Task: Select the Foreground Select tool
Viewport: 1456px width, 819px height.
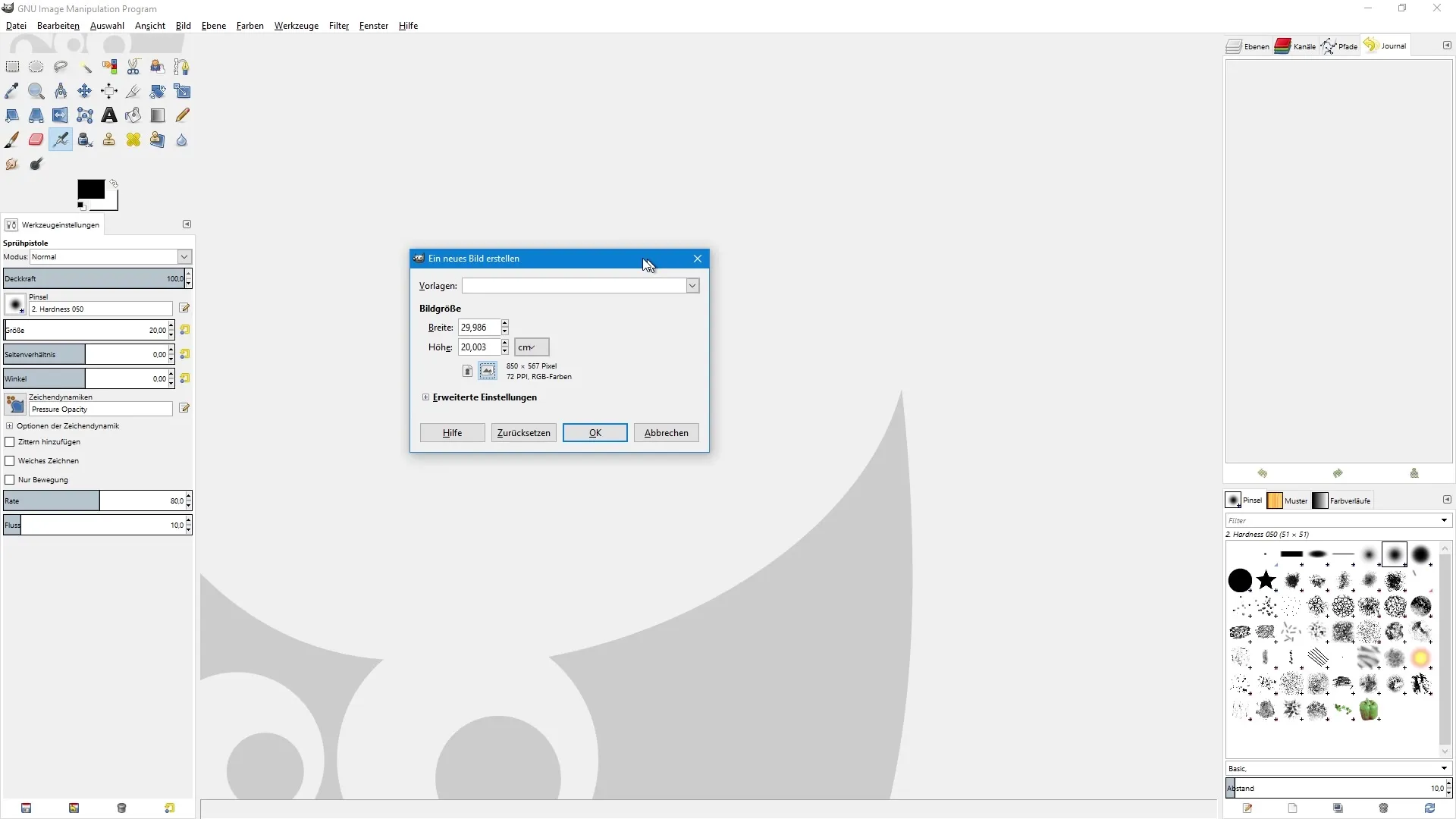Action: (158, 67)
